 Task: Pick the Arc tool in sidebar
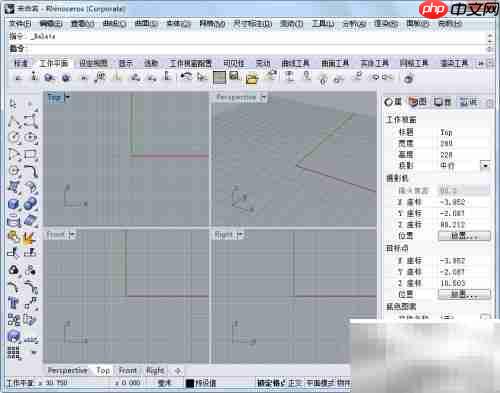click(x=14, y=154)
